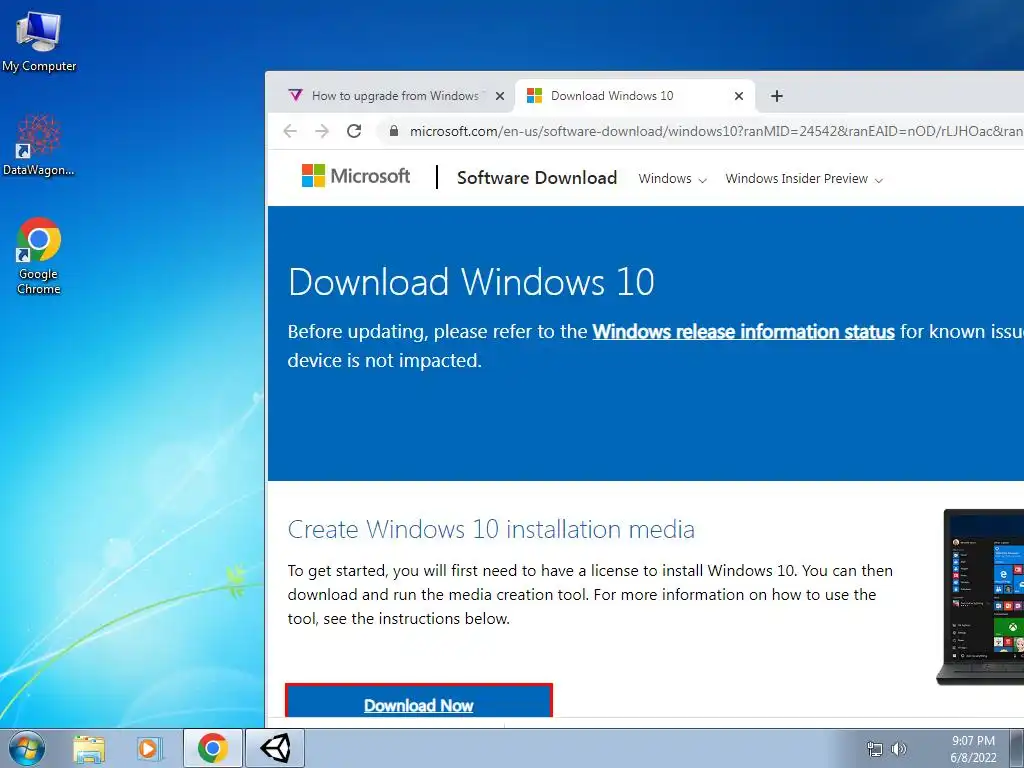The width and height of the screenshot is (1024, 768).
Task: Open a new tab with the plus button
Action: [x=776, y=96]
